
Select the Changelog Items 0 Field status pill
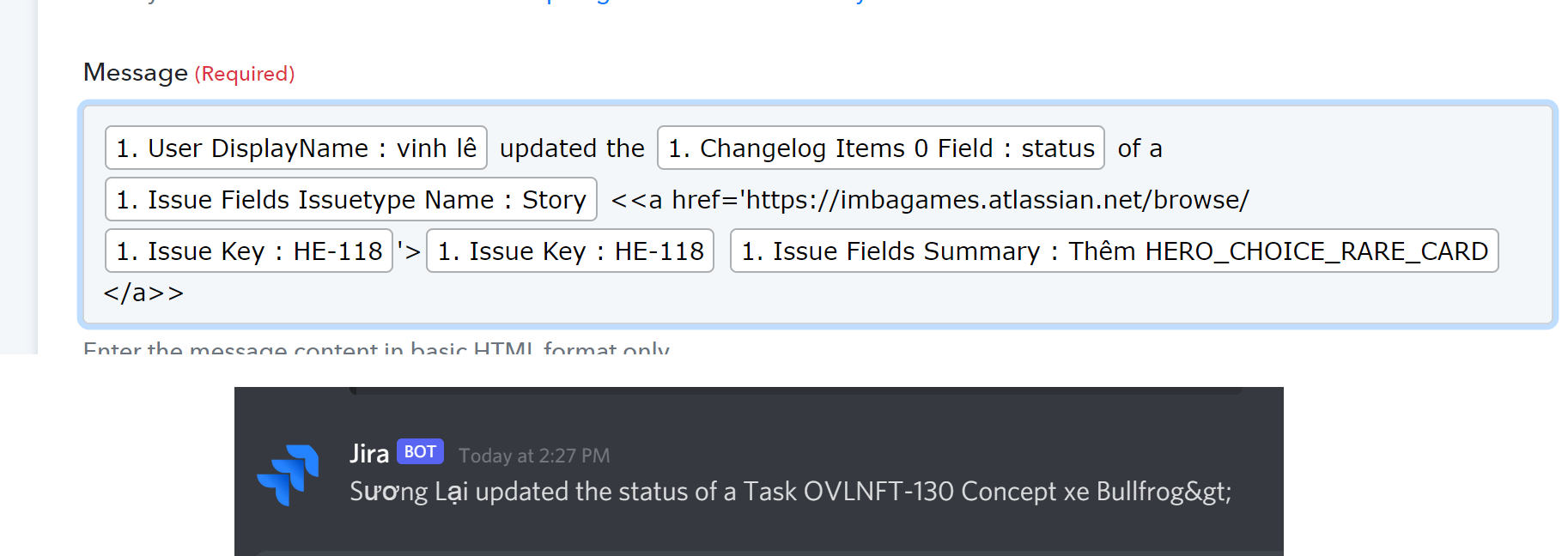880,148
